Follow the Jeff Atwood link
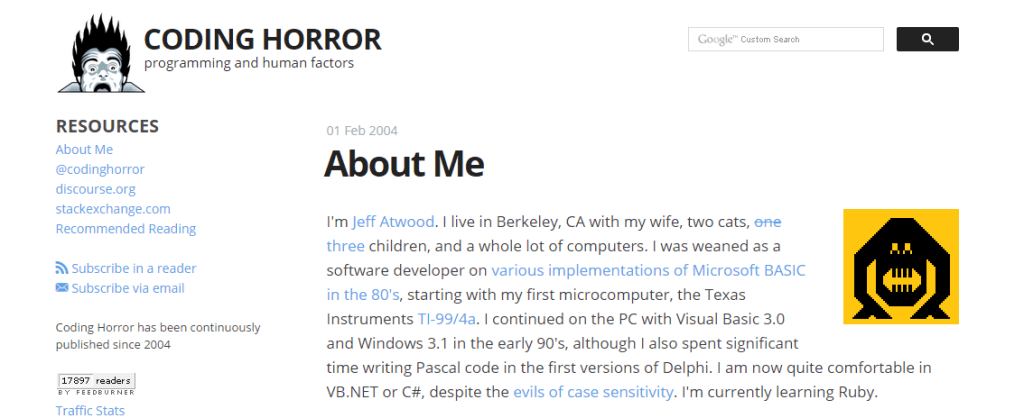Viewport: 1024px width, 418px height. tap(392, 221)
